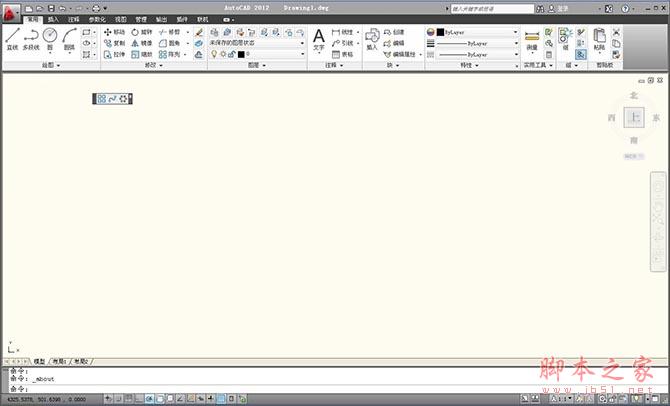This screenshot has height=406, width=670.
Task: Click the Linear dimension (线性) tool
Action: (343, 32)
